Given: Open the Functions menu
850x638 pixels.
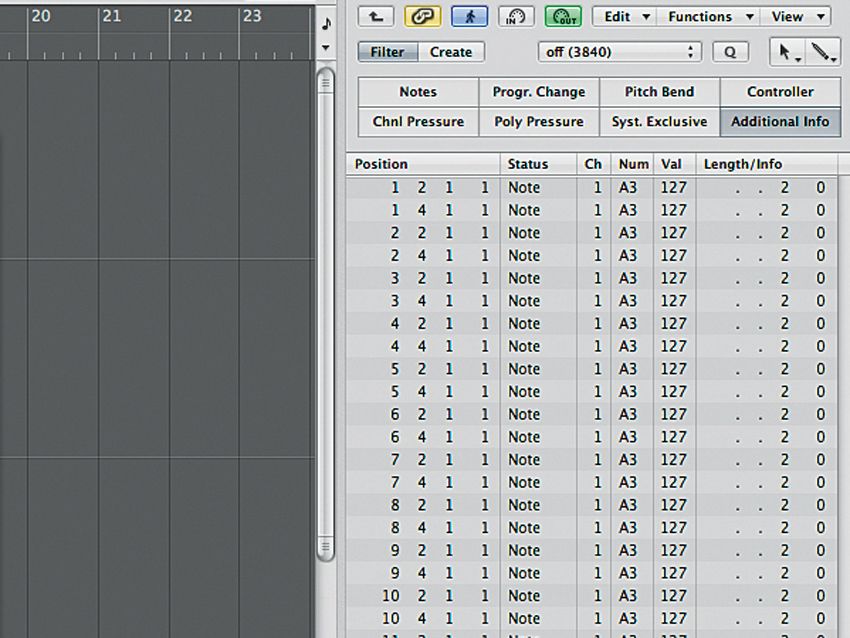Looking at the screenshot, I should click(x=707, y=16).
